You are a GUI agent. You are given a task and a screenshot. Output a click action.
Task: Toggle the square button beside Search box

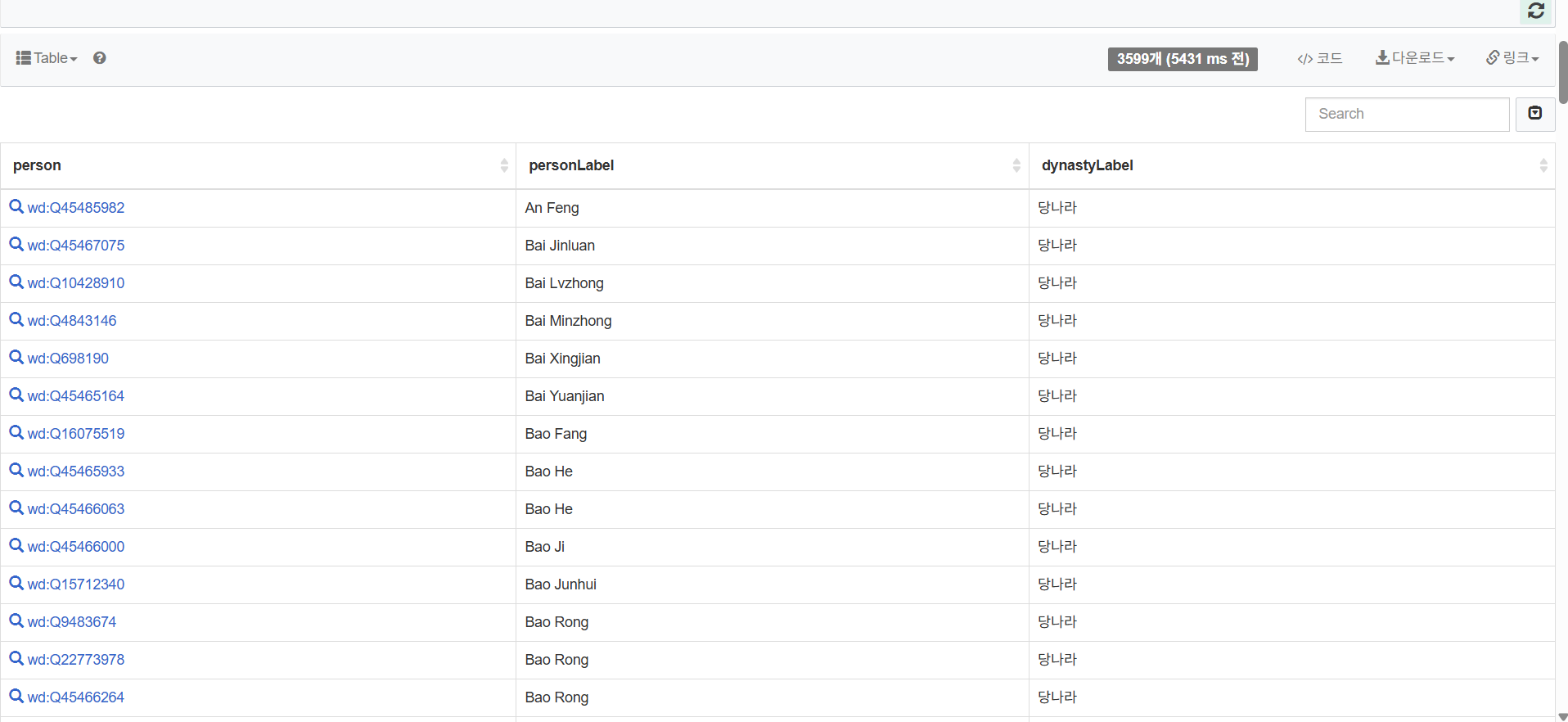tap(1535, 114)
